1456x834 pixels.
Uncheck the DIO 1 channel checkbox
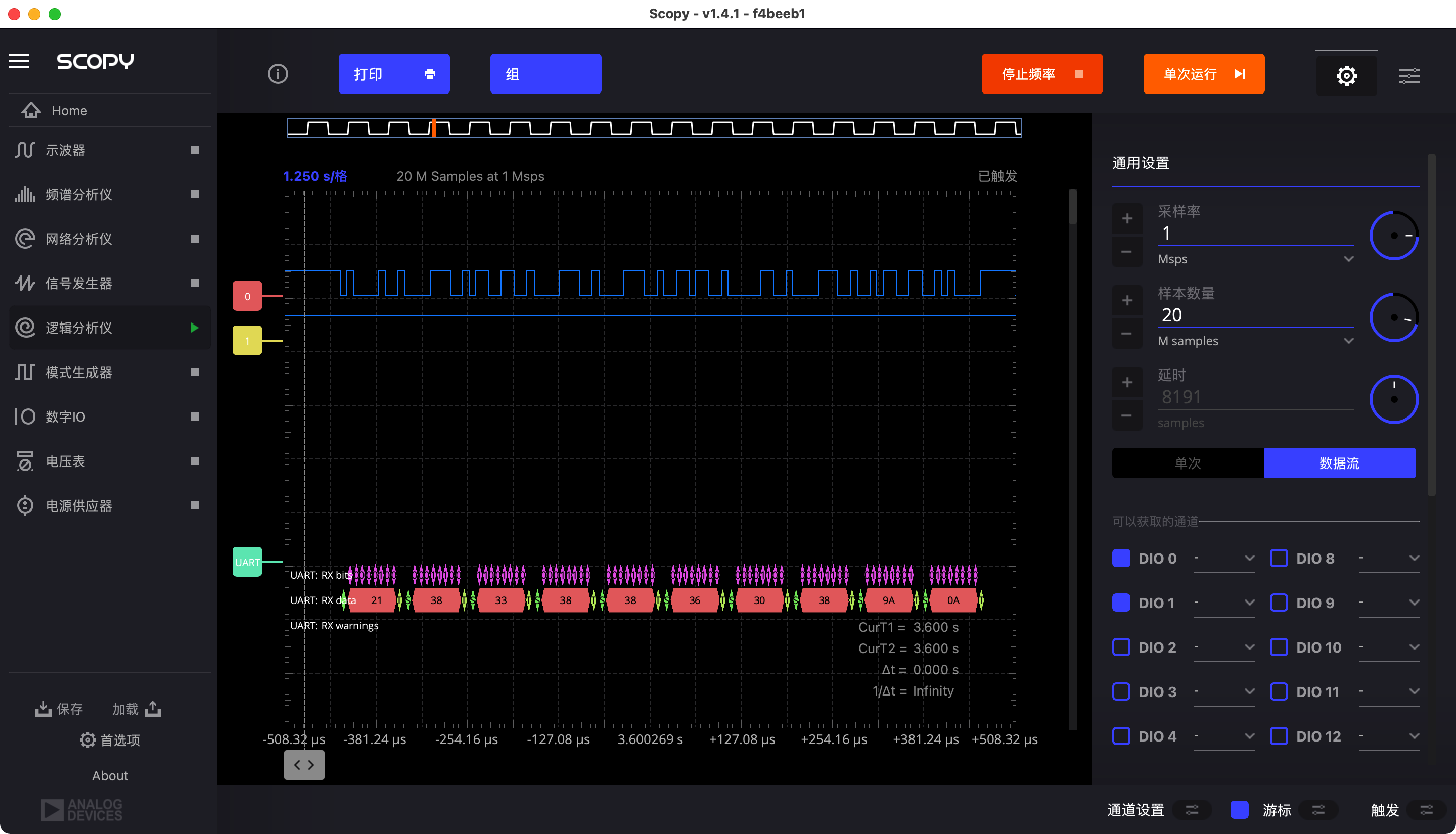[1121, 603]
